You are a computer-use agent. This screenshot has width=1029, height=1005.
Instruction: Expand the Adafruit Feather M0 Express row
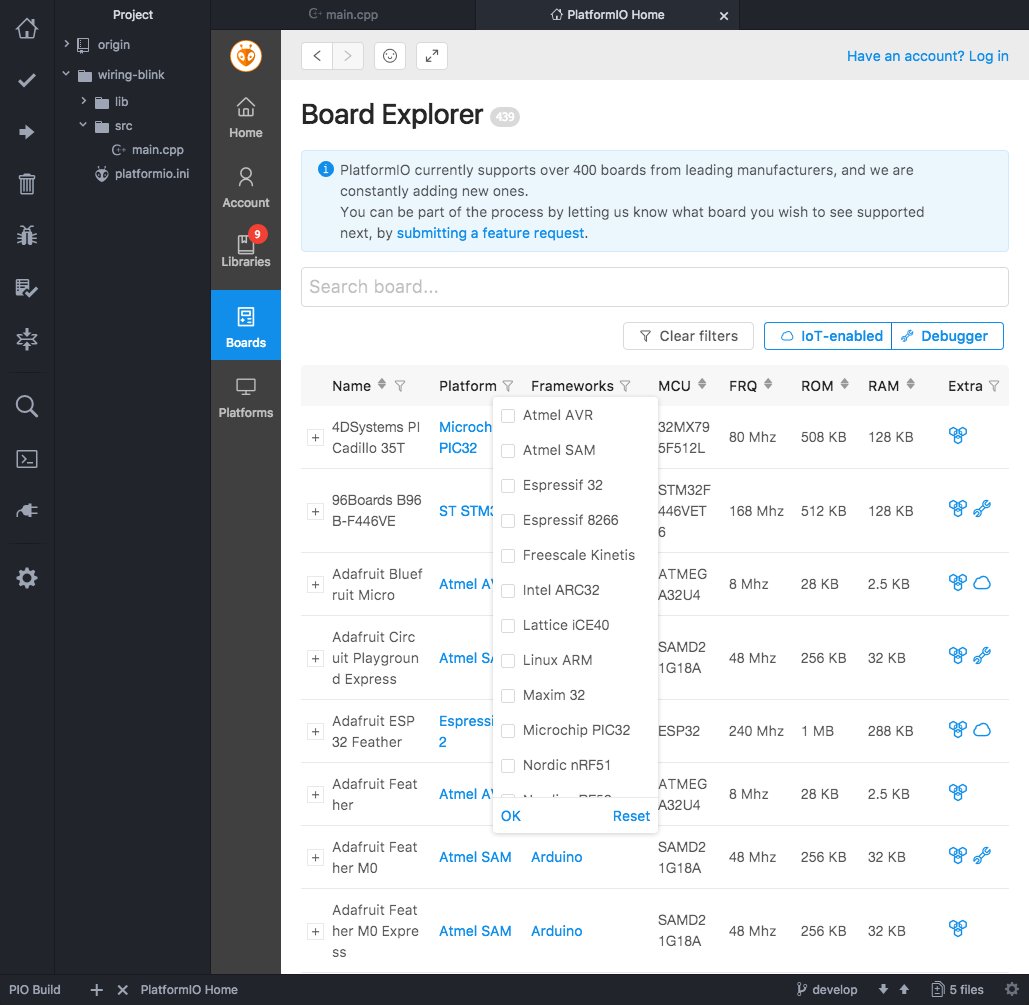coord(316,931)
